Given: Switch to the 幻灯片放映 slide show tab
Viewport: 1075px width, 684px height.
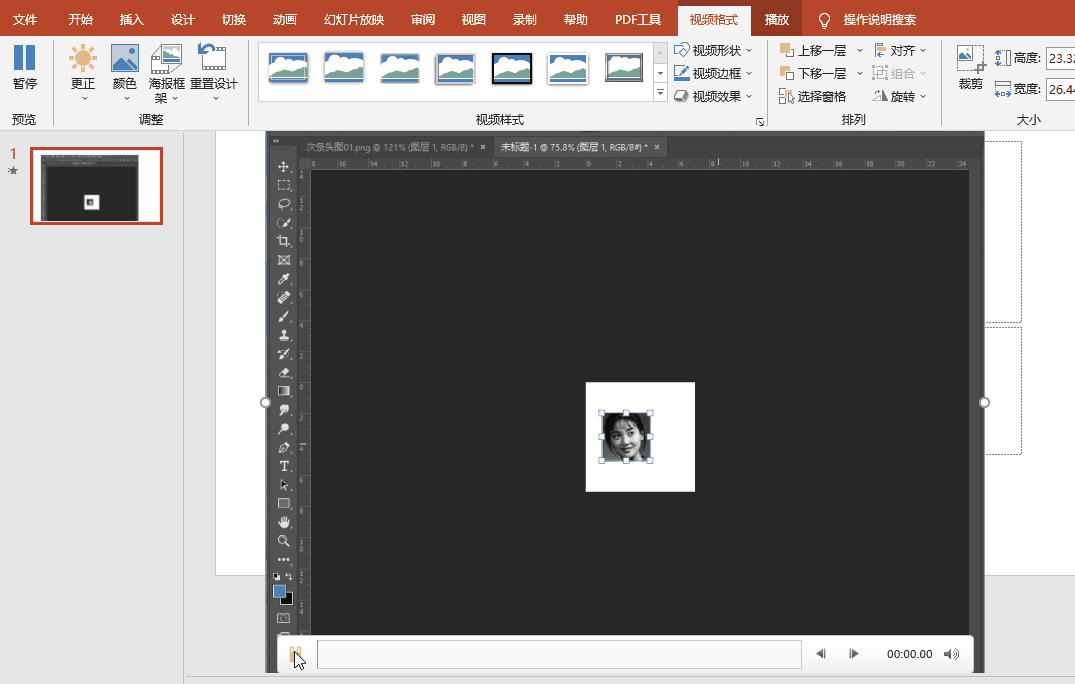Looking at the screenshot, I should pyautogui.click(x=354, y=19).
